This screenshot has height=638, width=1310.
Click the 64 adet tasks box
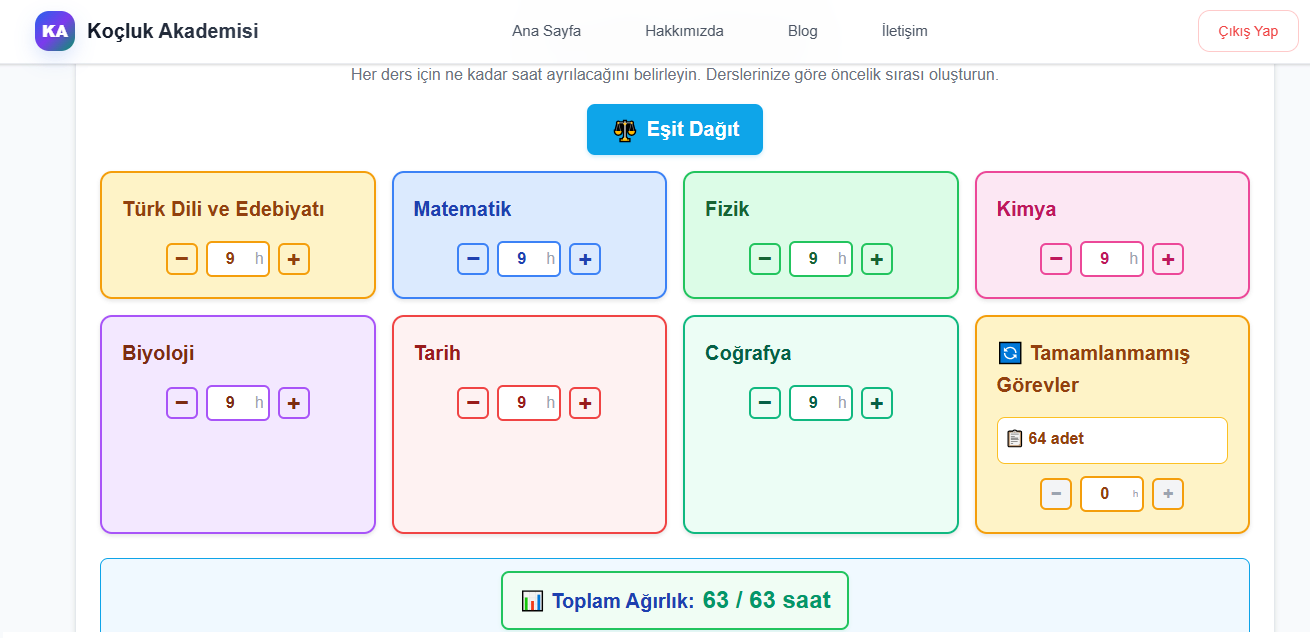[x=1112, y=440]
